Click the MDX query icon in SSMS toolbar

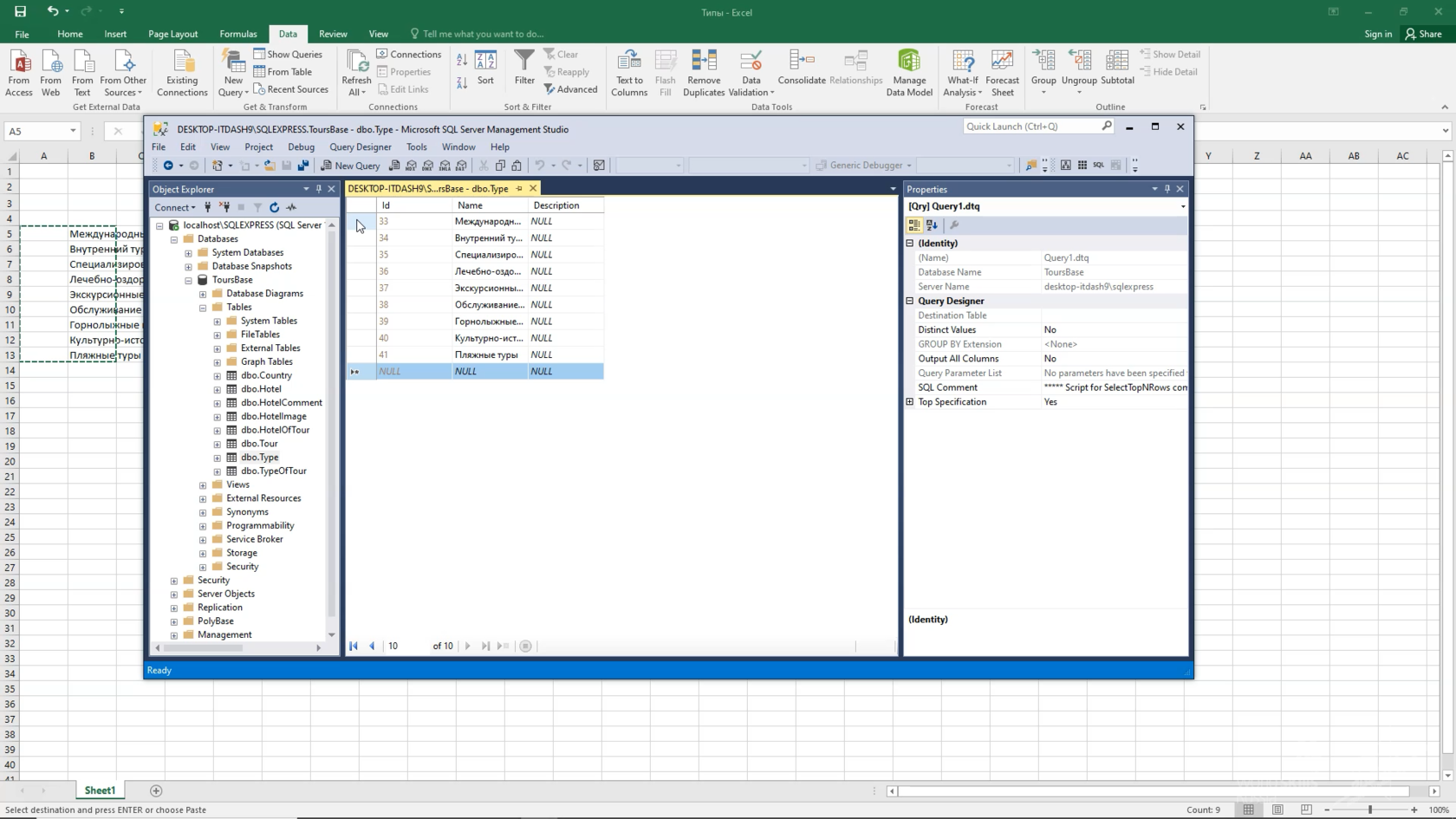coord(411,166)
